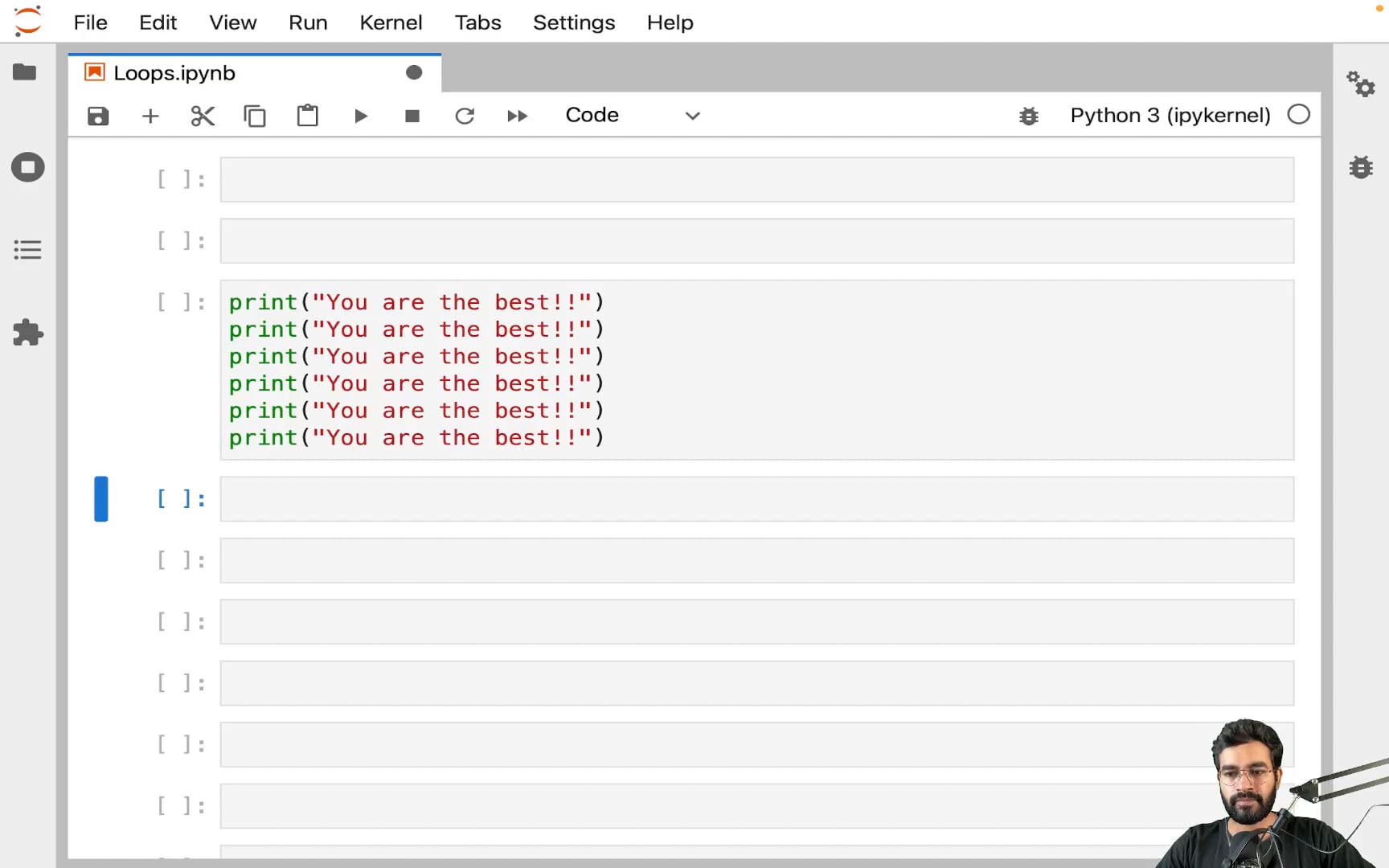Open the Kernel menu

click(x=391, y=23)
